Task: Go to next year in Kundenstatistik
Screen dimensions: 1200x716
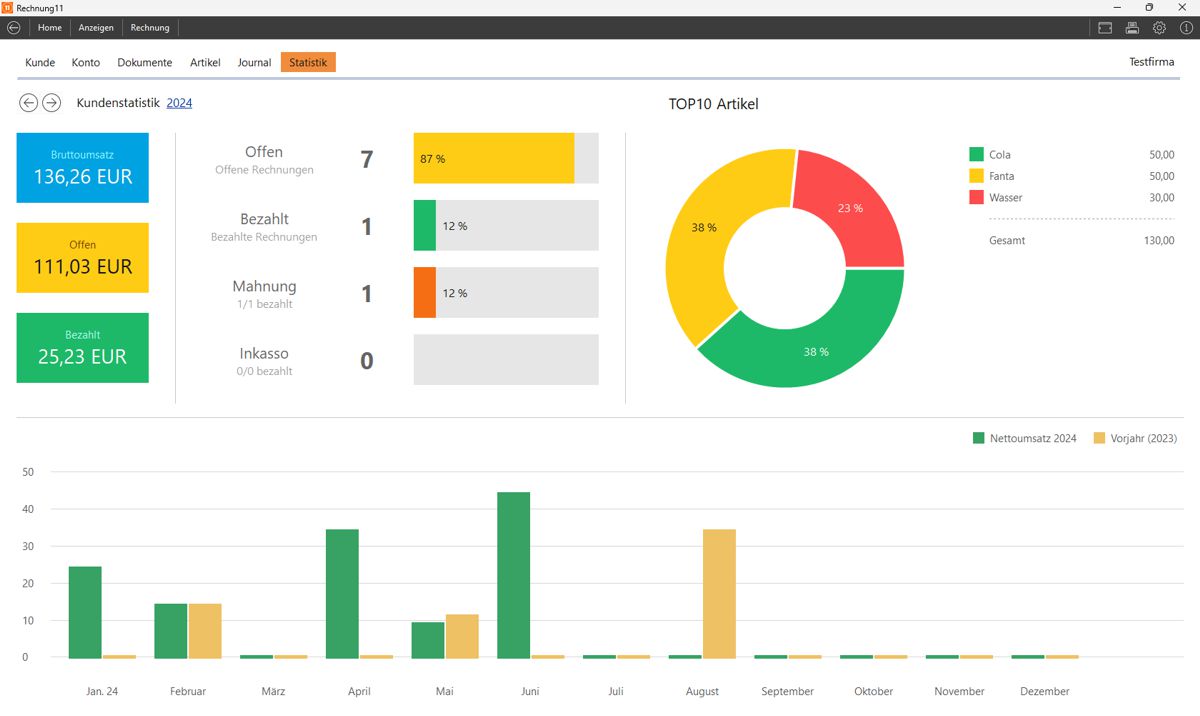Action: [51, 103]
